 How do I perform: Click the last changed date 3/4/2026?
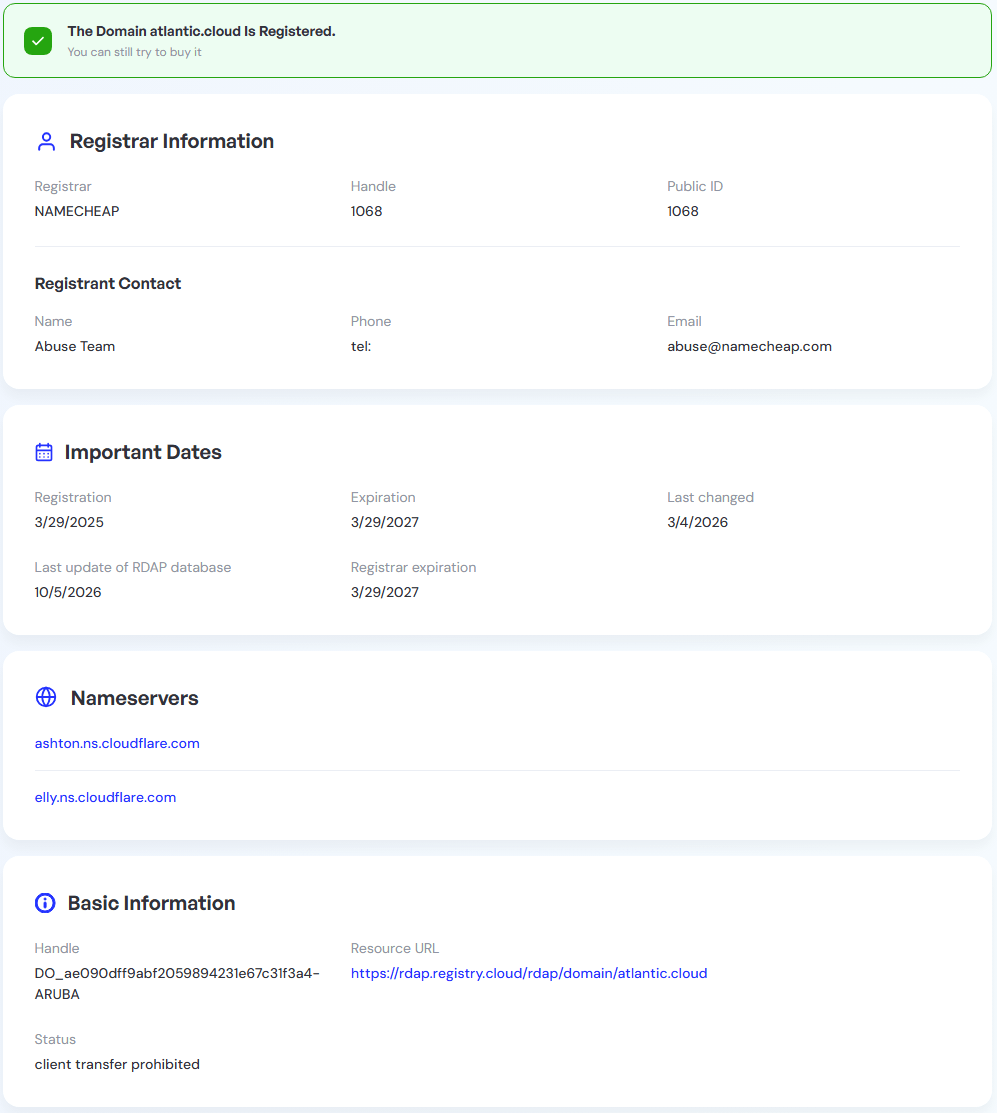[x=698, y=522]
